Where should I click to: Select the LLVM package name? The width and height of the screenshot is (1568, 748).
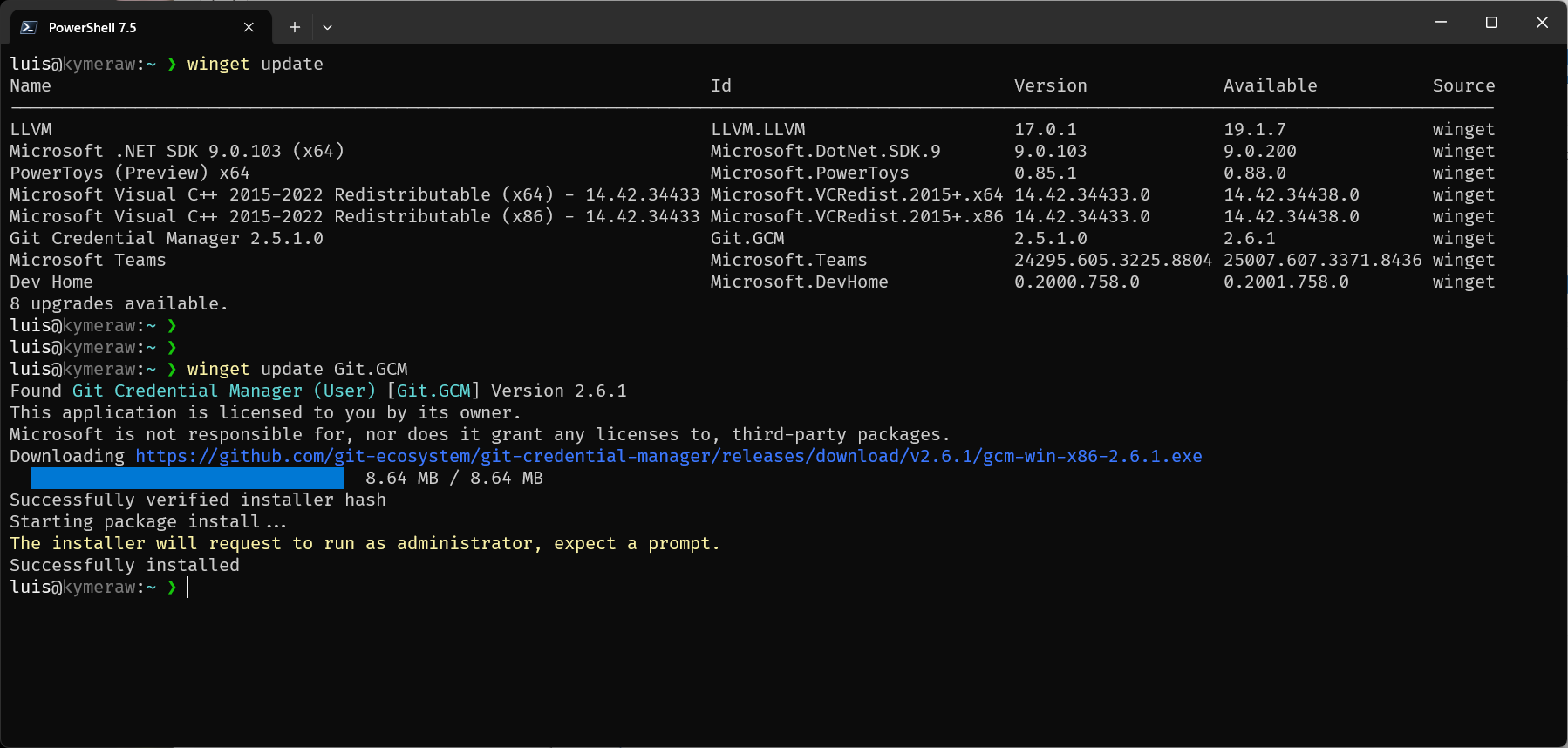31,129
